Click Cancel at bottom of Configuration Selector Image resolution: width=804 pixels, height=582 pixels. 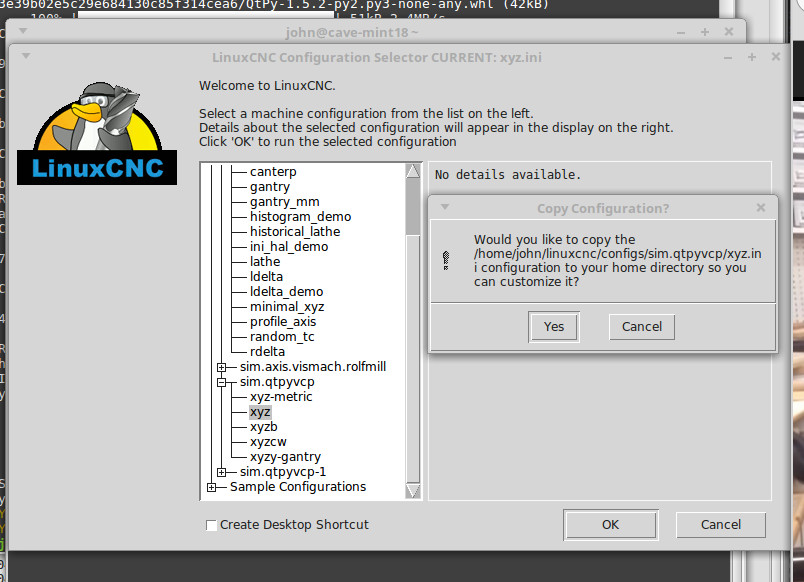click(x=720, y=525)
